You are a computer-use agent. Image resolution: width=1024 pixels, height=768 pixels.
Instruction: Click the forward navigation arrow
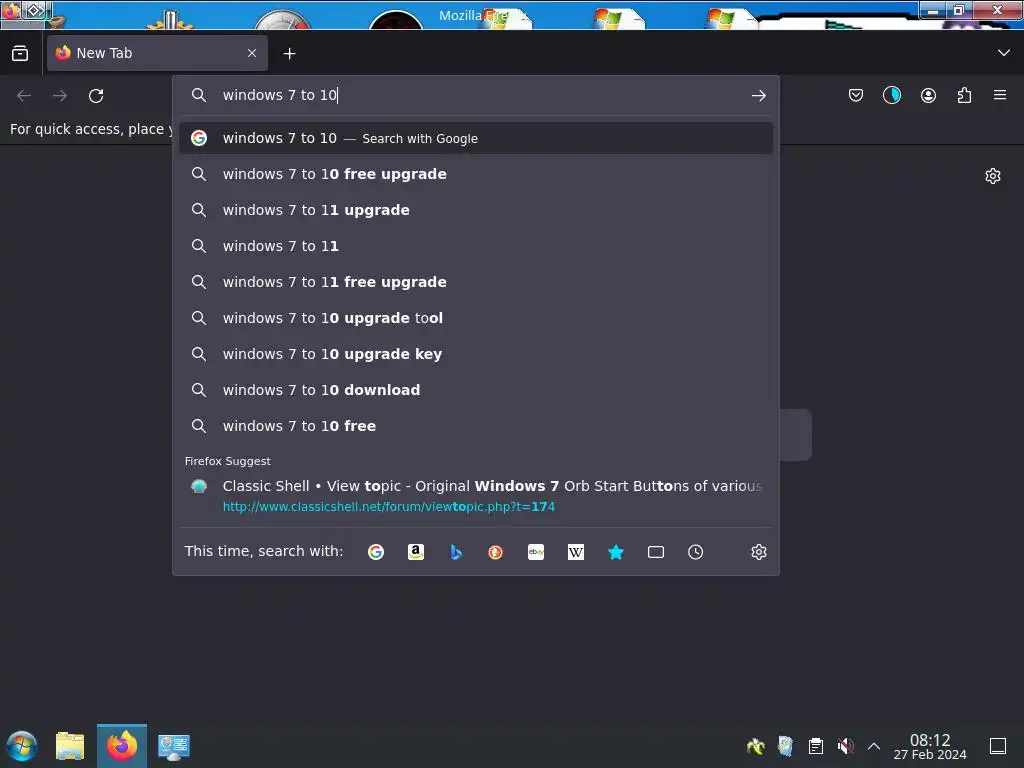(x=60, y=96)
